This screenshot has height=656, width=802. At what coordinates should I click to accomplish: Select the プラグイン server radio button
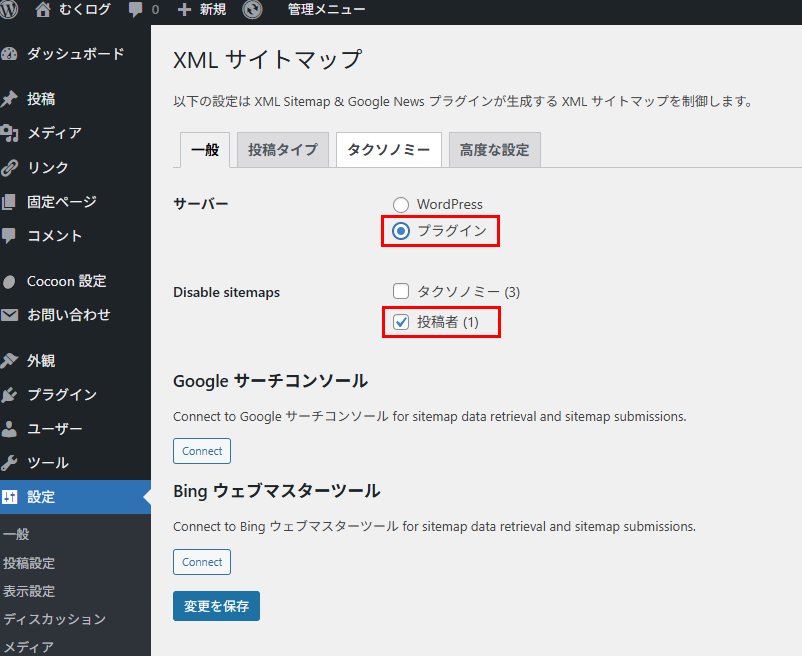401,231
